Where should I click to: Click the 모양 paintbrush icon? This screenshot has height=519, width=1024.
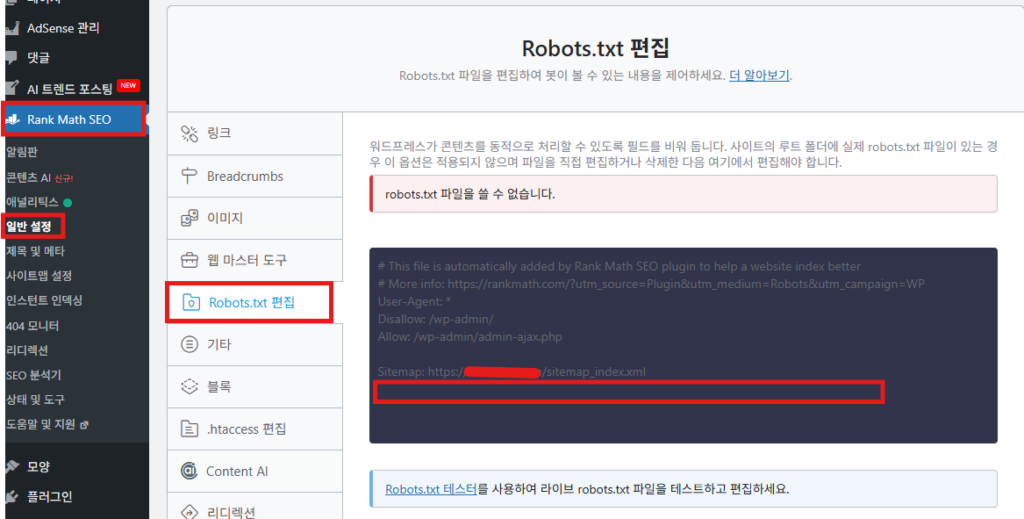(x=11, y=466)
